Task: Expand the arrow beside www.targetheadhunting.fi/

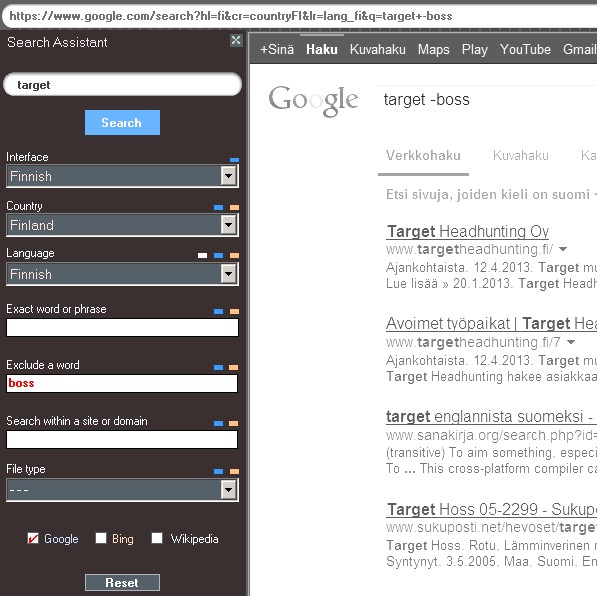Action: 563,249
